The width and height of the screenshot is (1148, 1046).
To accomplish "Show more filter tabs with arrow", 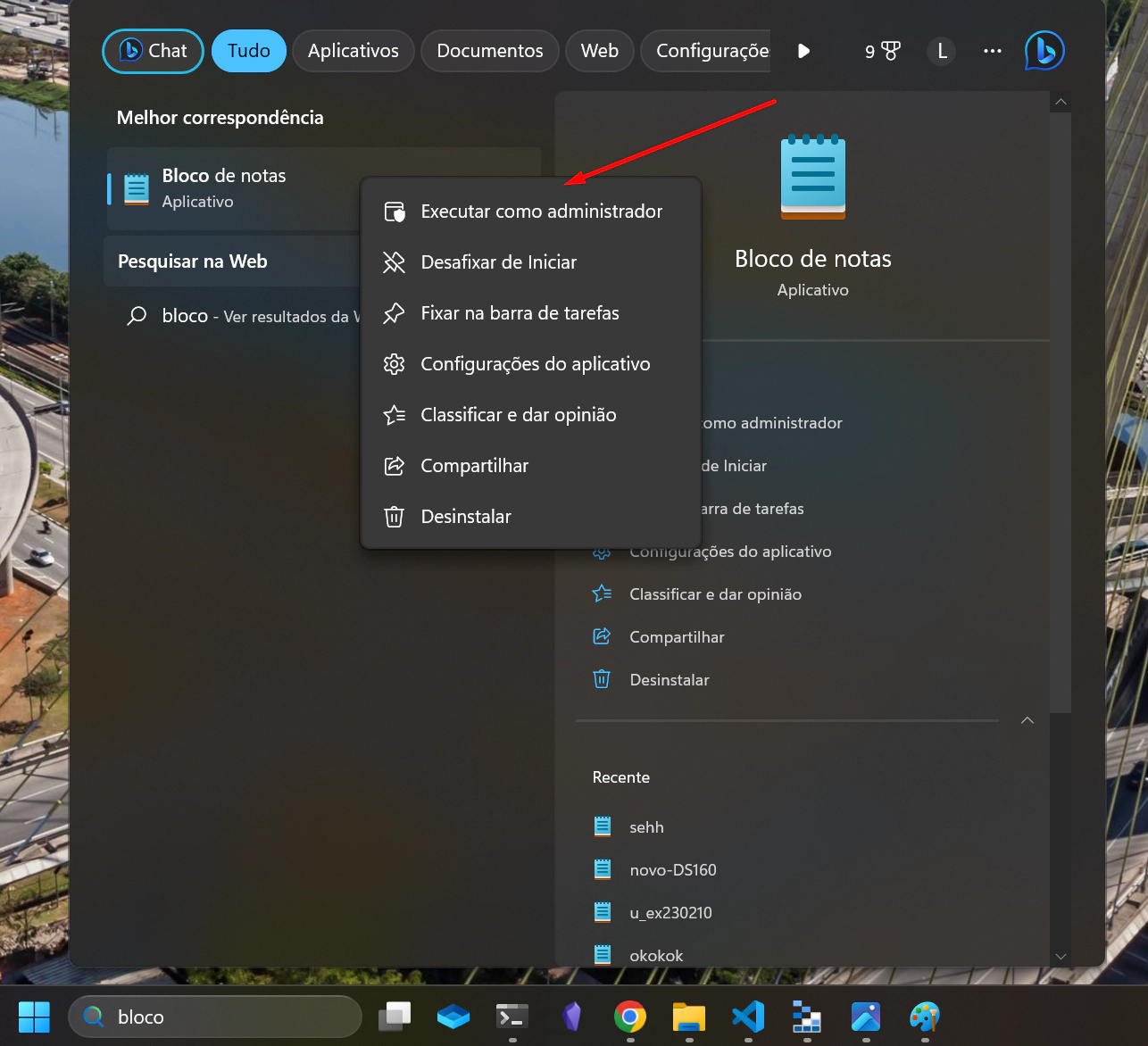I will click(803, 51).
